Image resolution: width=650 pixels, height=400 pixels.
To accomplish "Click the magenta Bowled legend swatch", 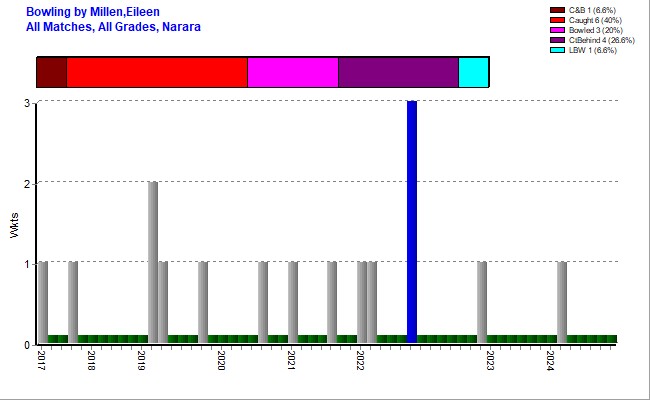I will (x=557, y=30).
